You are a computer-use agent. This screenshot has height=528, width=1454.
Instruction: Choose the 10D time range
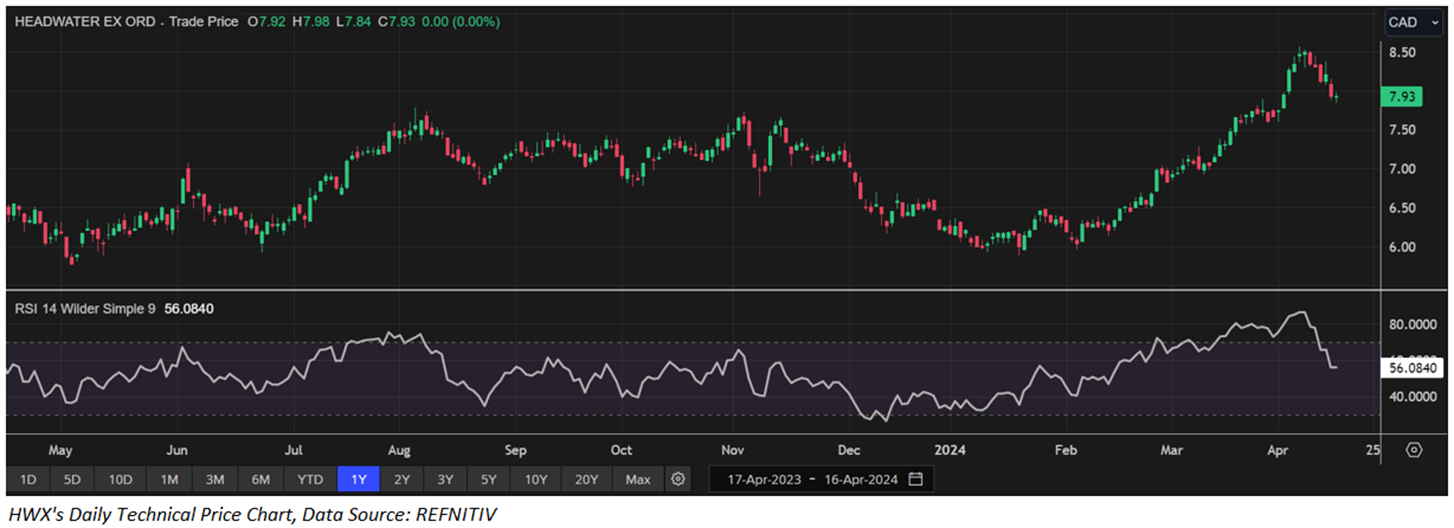pos(120,479)
